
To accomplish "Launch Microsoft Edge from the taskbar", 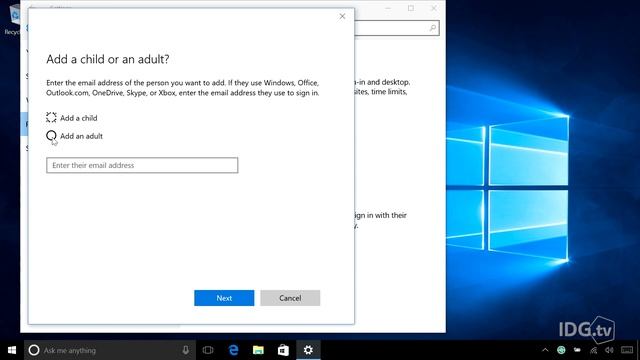I will pyautogui.click(x=233, y=350).
